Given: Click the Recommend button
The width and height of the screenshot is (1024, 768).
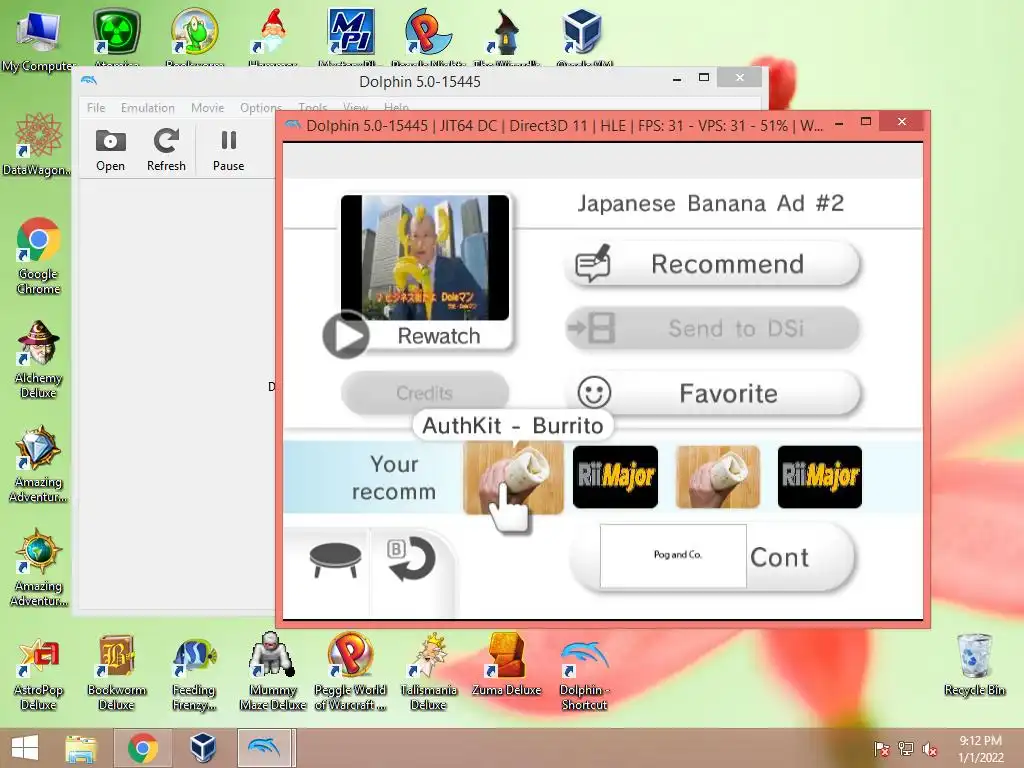Looking at the screenshot, I should pyautogui.click(x=712, y=264).
